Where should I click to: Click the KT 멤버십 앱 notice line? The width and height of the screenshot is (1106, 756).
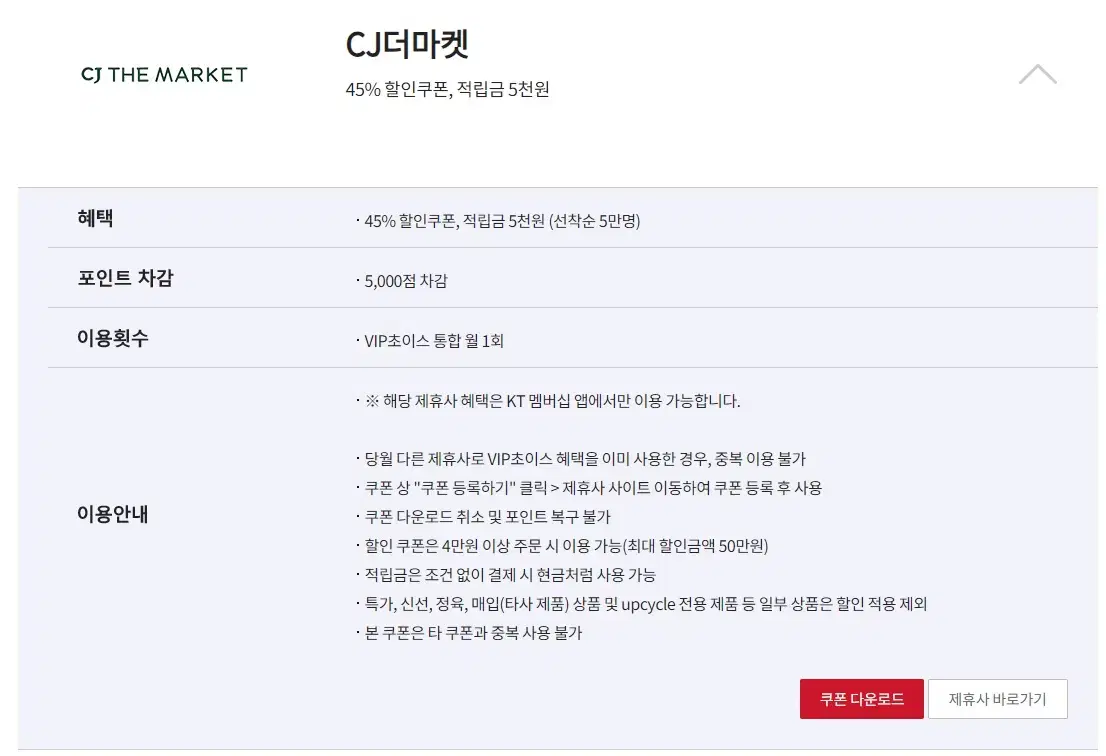click(x=552, y=401)
